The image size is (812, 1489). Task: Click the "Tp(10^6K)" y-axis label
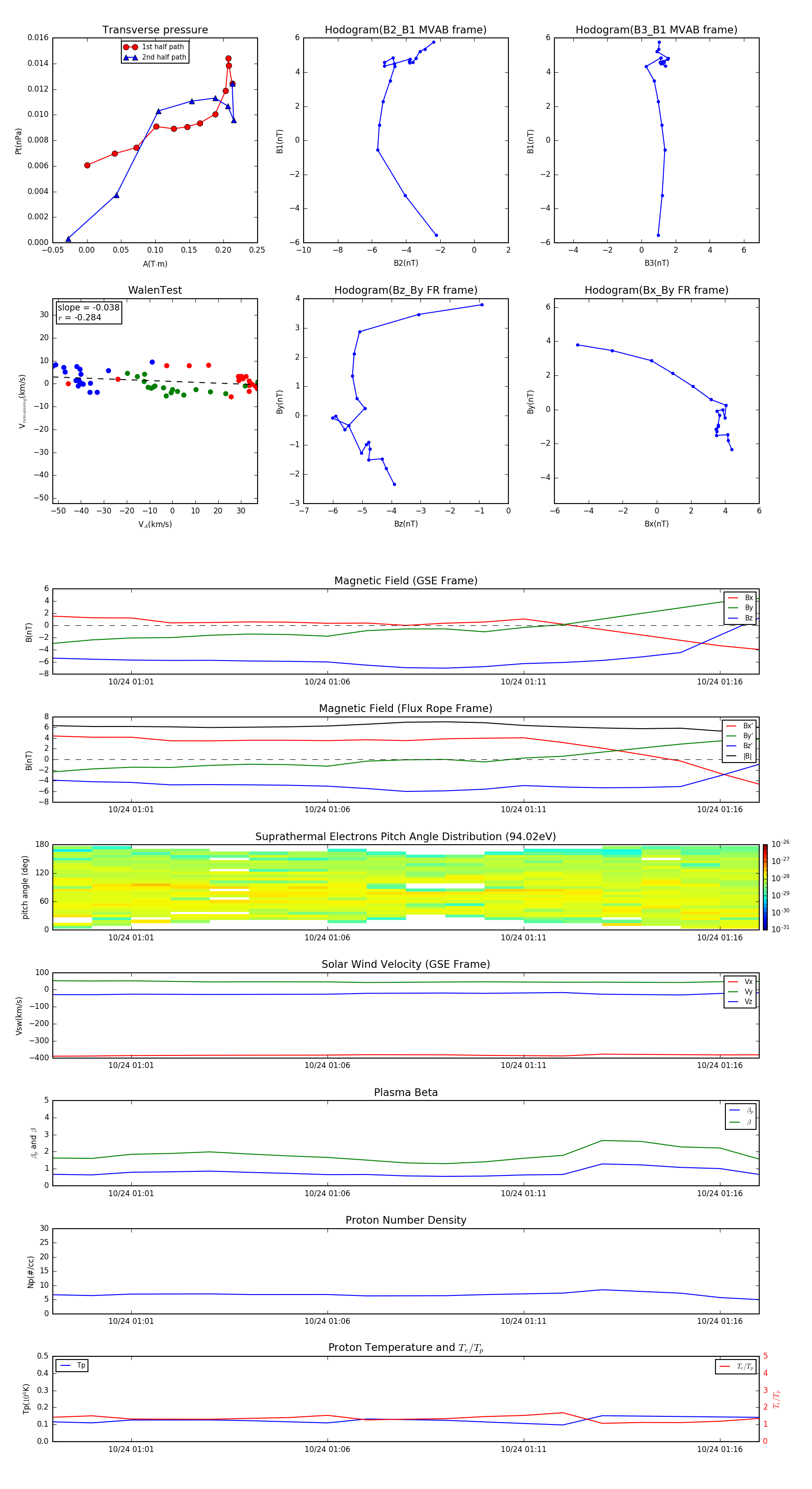[26, 1399]
